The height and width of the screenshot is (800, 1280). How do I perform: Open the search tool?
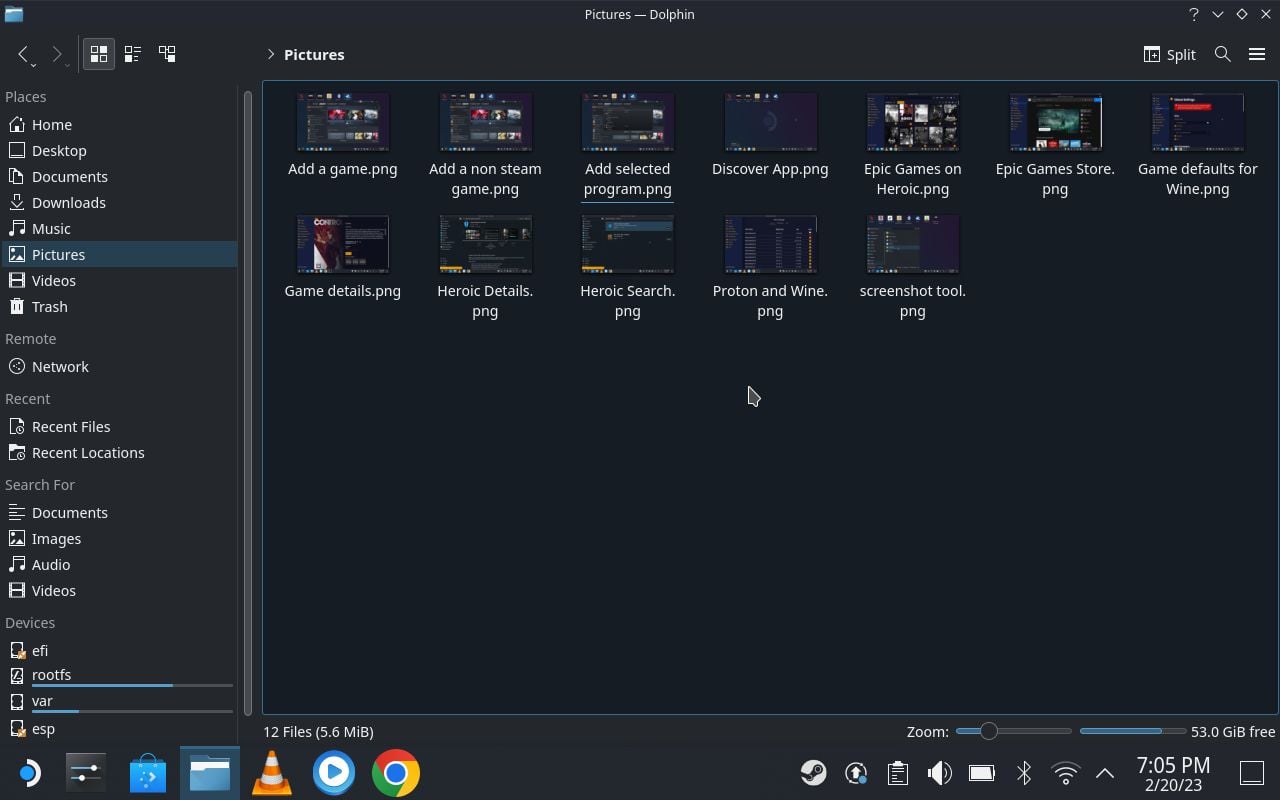click(x=1222, y=54)
